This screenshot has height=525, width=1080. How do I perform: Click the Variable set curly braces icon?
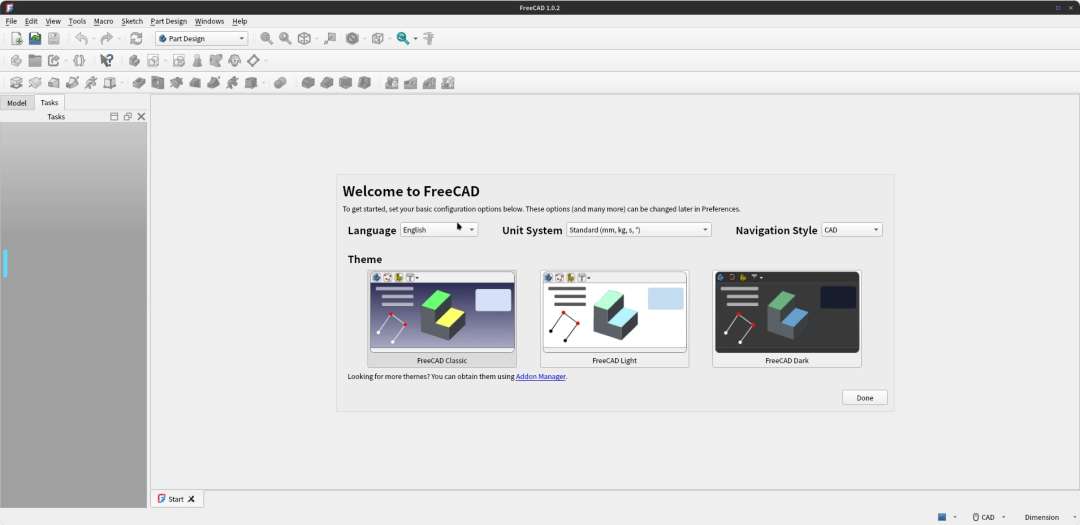(79, 61)
